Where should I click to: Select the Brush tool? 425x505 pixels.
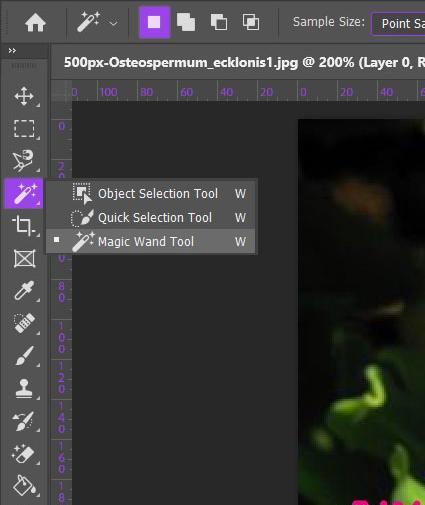(x=24, y=355)
